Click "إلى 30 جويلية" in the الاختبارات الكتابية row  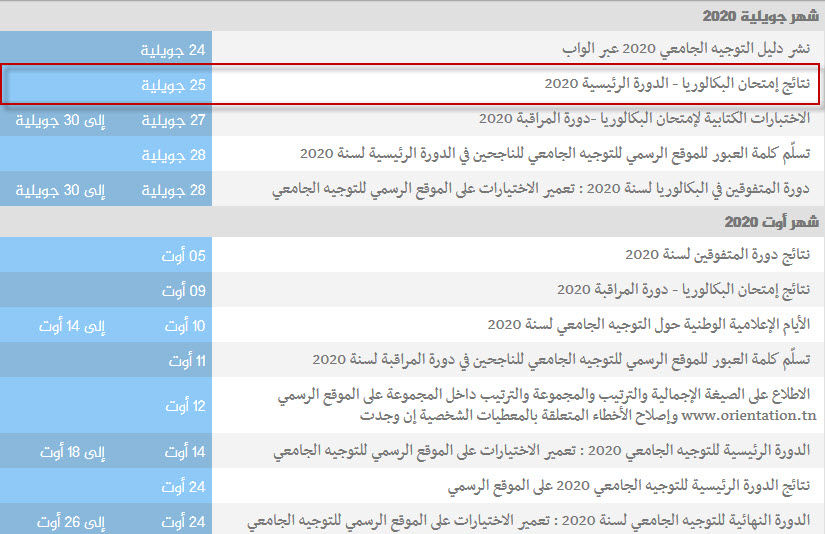[60, 120]
